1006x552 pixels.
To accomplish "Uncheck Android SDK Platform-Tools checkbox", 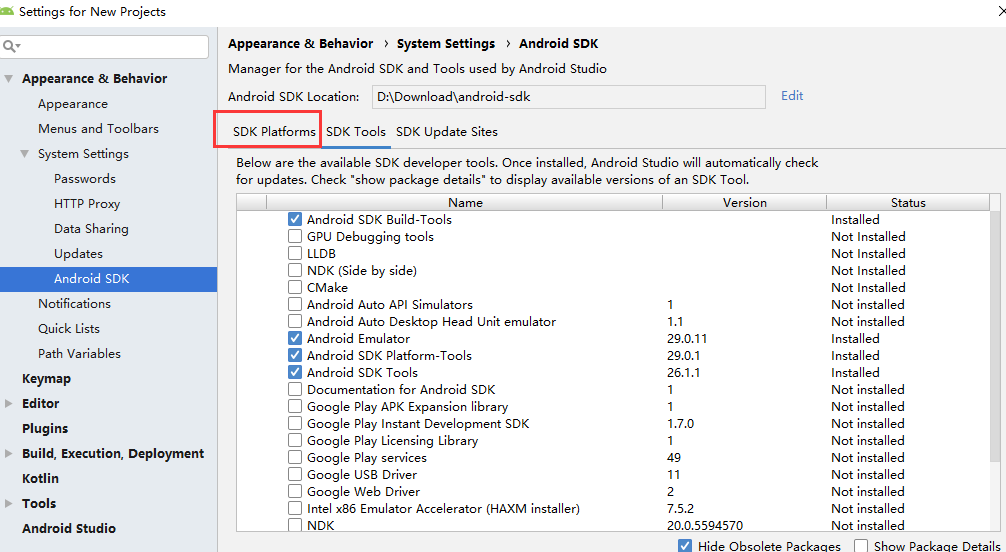I will click(295, 356).
